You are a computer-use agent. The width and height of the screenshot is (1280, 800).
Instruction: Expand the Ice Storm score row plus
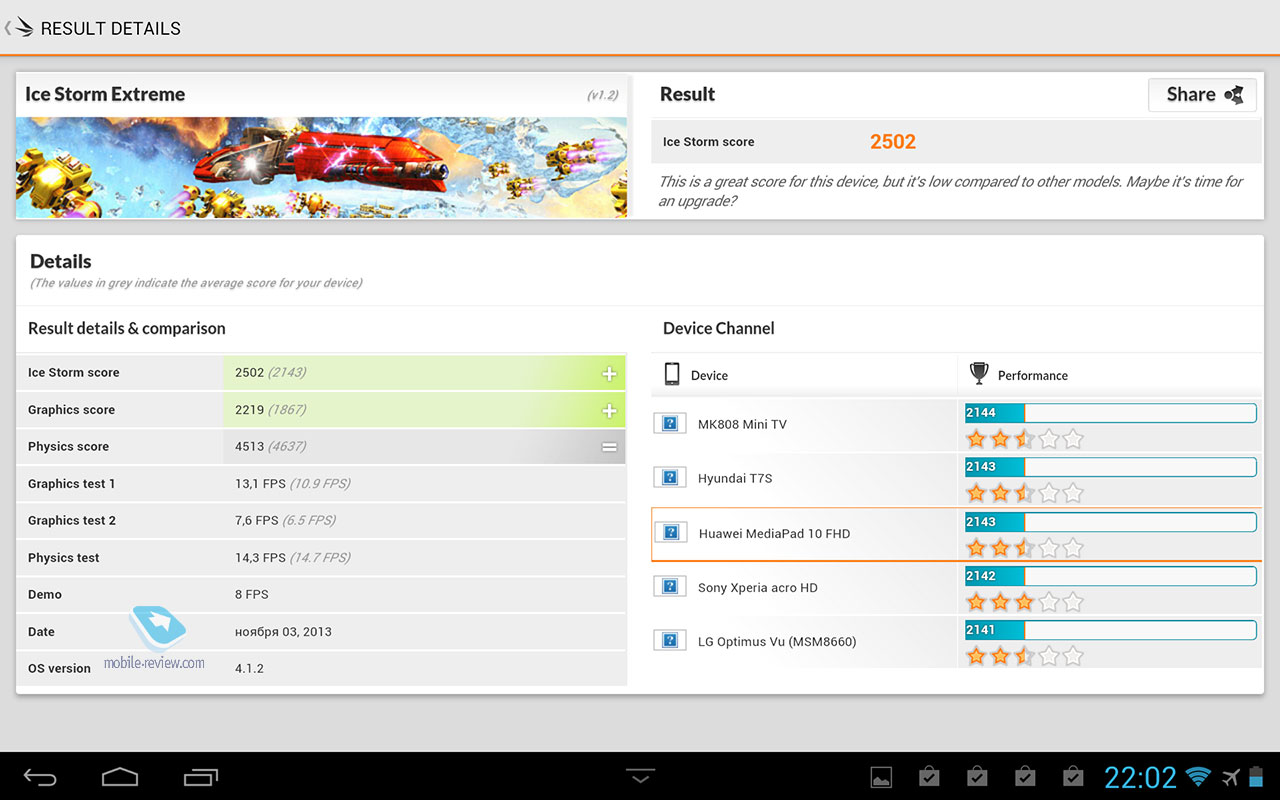click(x=609, y=374)
